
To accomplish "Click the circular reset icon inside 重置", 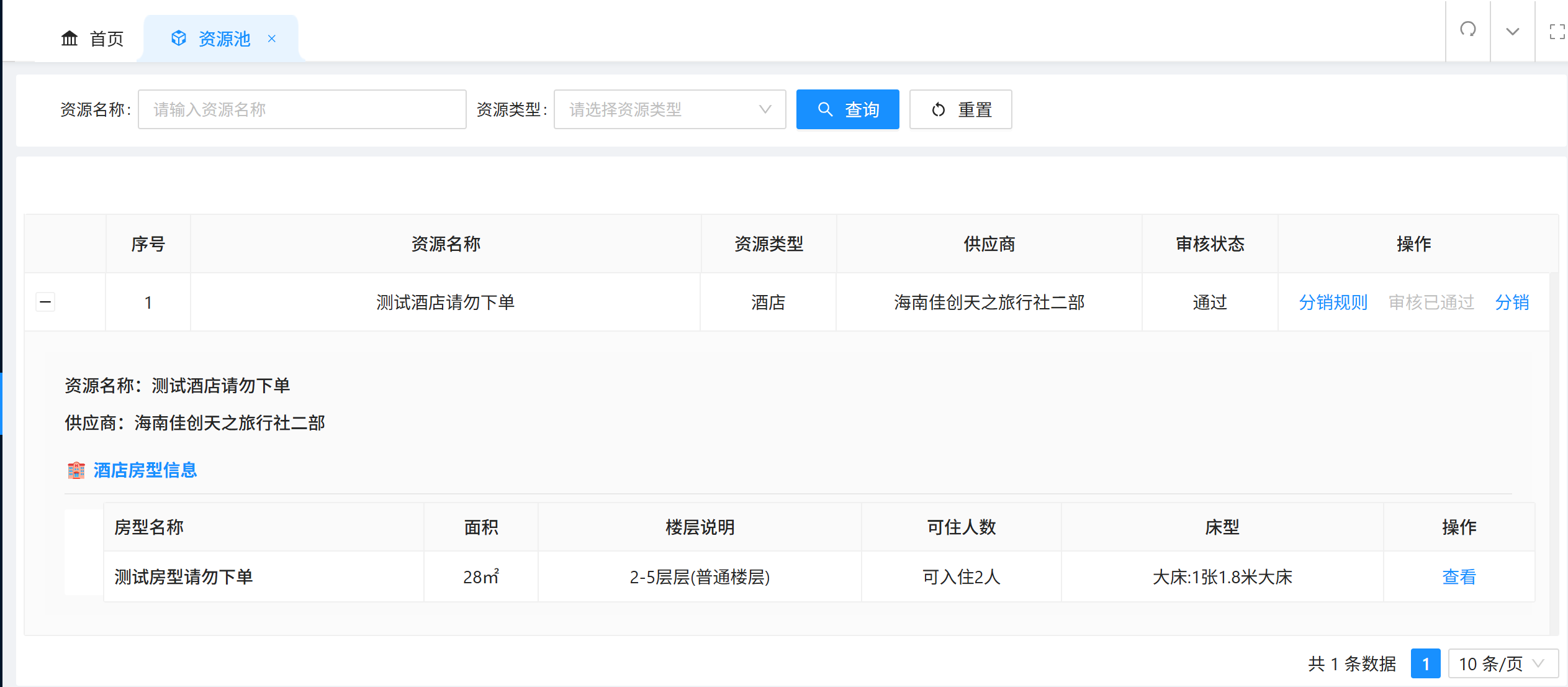I will click(x=937, y=109).
